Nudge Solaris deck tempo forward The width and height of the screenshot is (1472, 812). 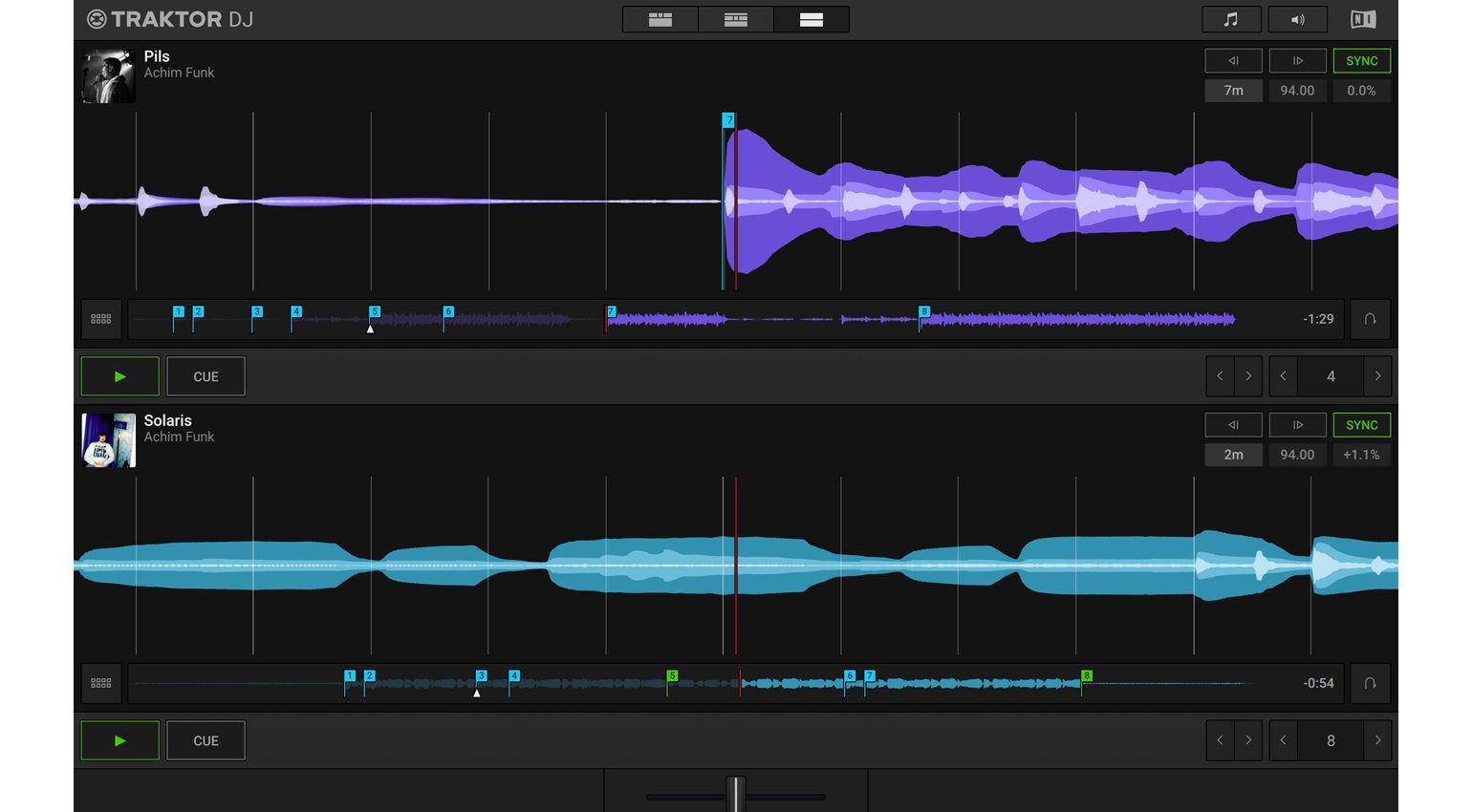pos(1297,425)
